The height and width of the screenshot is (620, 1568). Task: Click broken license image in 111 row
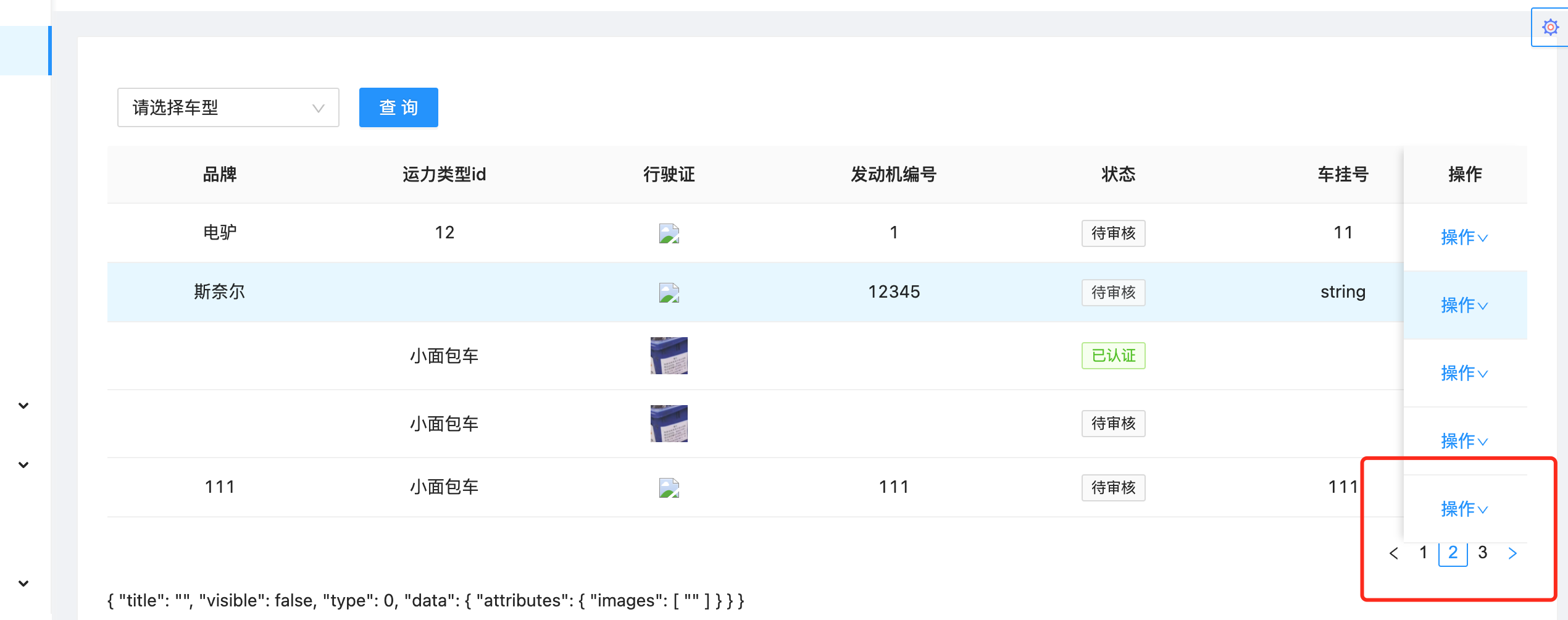point(669,488)
